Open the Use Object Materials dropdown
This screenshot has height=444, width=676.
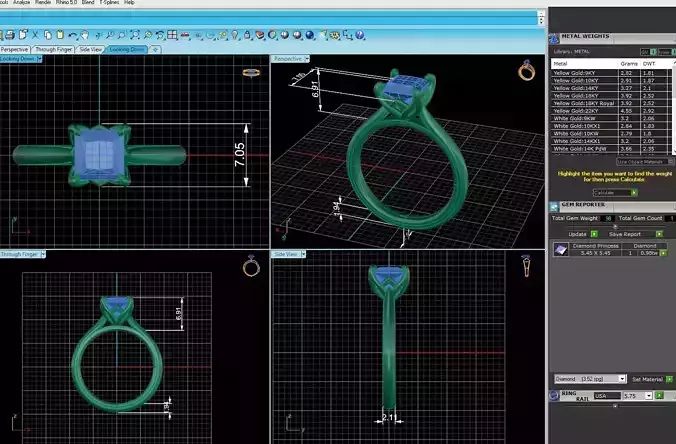tap(645, 162)
